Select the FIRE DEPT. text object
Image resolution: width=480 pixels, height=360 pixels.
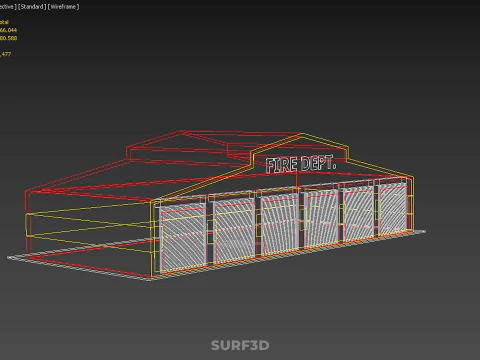point(301,164)
